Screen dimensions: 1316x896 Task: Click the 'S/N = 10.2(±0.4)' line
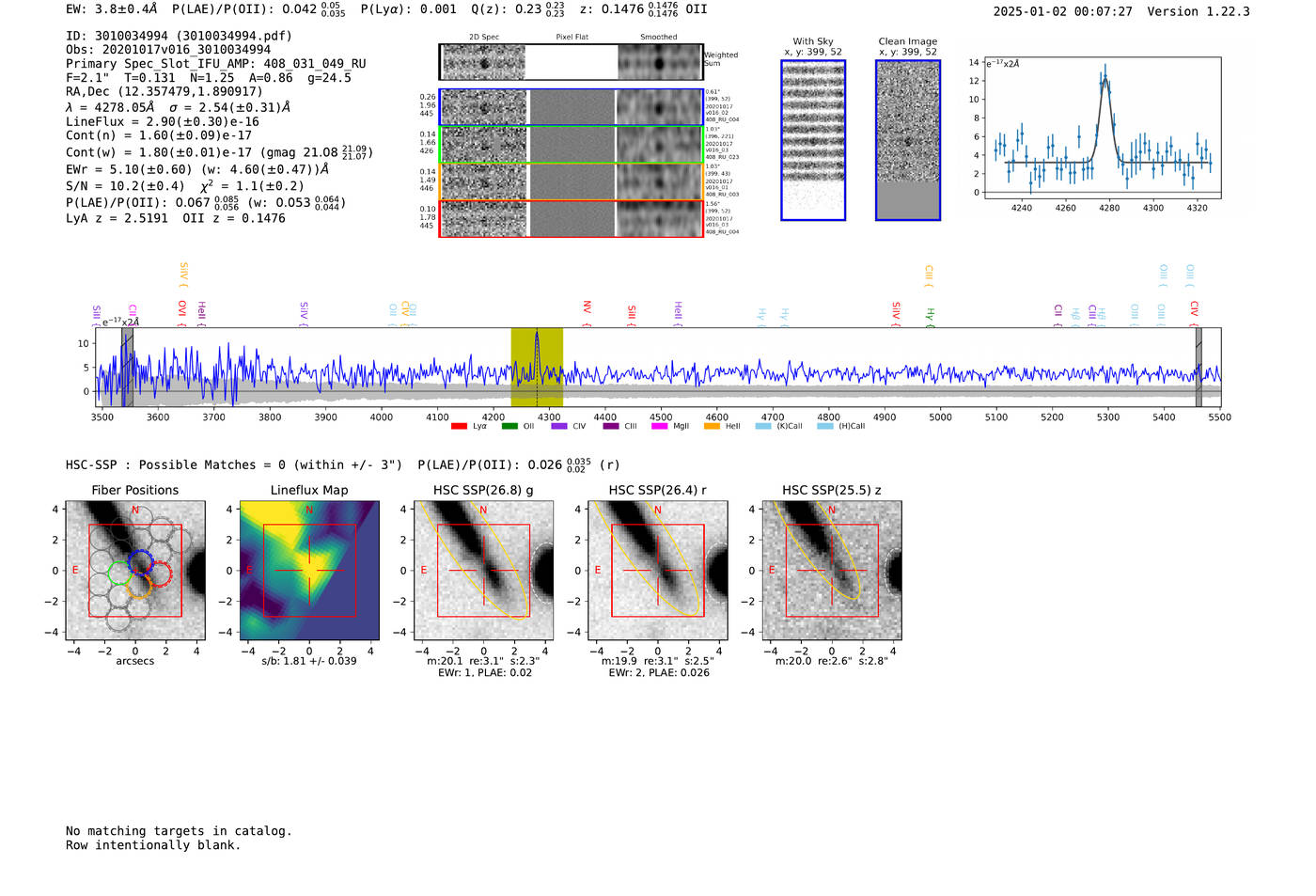[185, 186]
